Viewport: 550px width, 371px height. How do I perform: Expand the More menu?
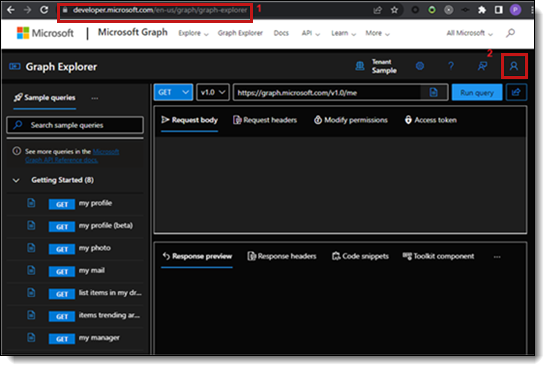[x=377, y=33]
